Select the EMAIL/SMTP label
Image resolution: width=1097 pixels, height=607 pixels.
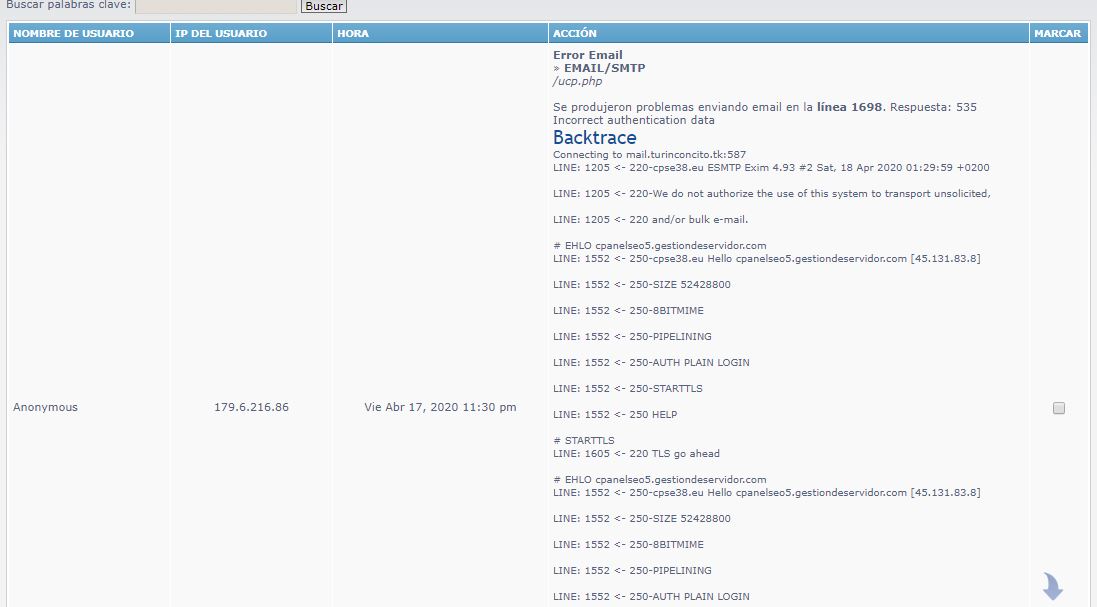(x=604, y=69)
